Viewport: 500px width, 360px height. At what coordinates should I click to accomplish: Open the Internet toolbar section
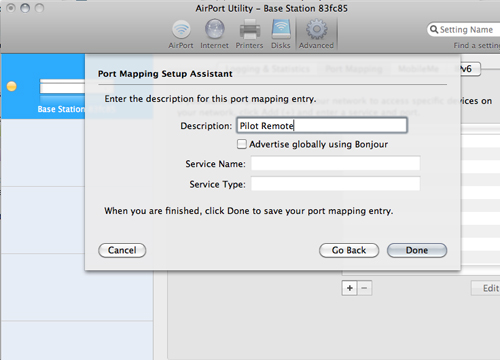tap(214, 35)
